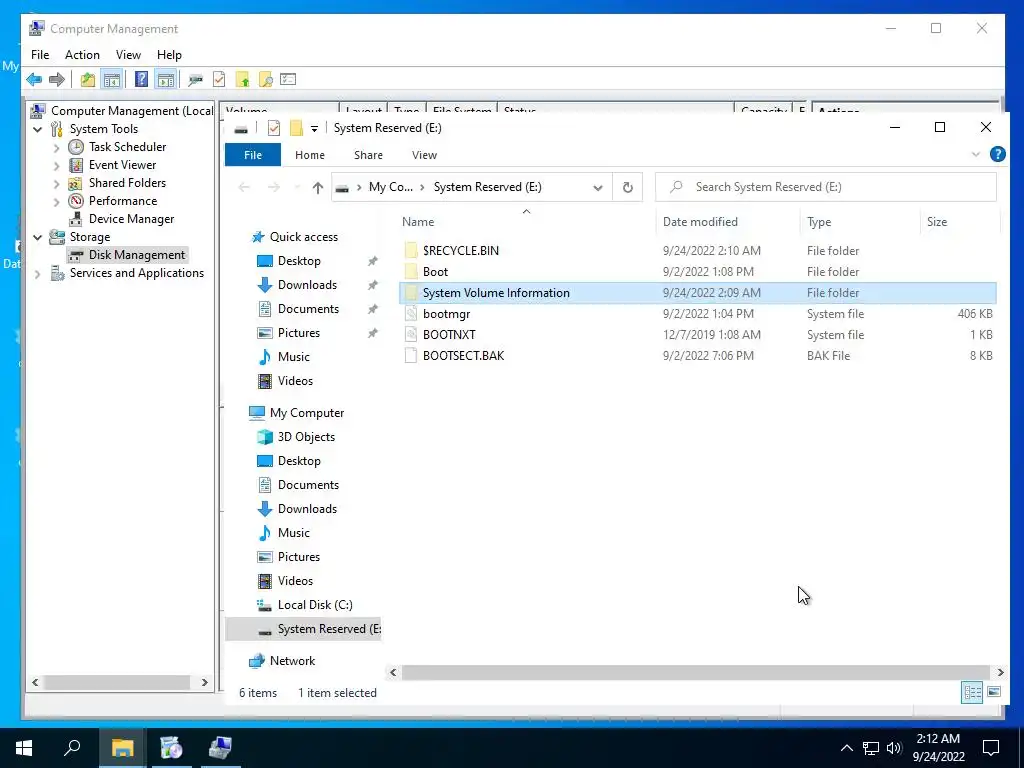Screen dimensions: 1024x768
Task: Click the Properties checkmark icon in Computer Management toolbar
Action: pos(219,80)
